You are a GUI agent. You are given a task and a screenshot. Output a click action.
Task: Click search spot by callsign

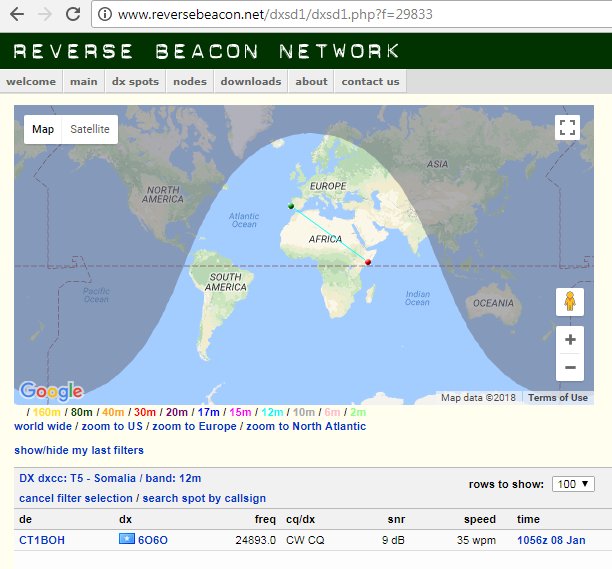point(204,498)
